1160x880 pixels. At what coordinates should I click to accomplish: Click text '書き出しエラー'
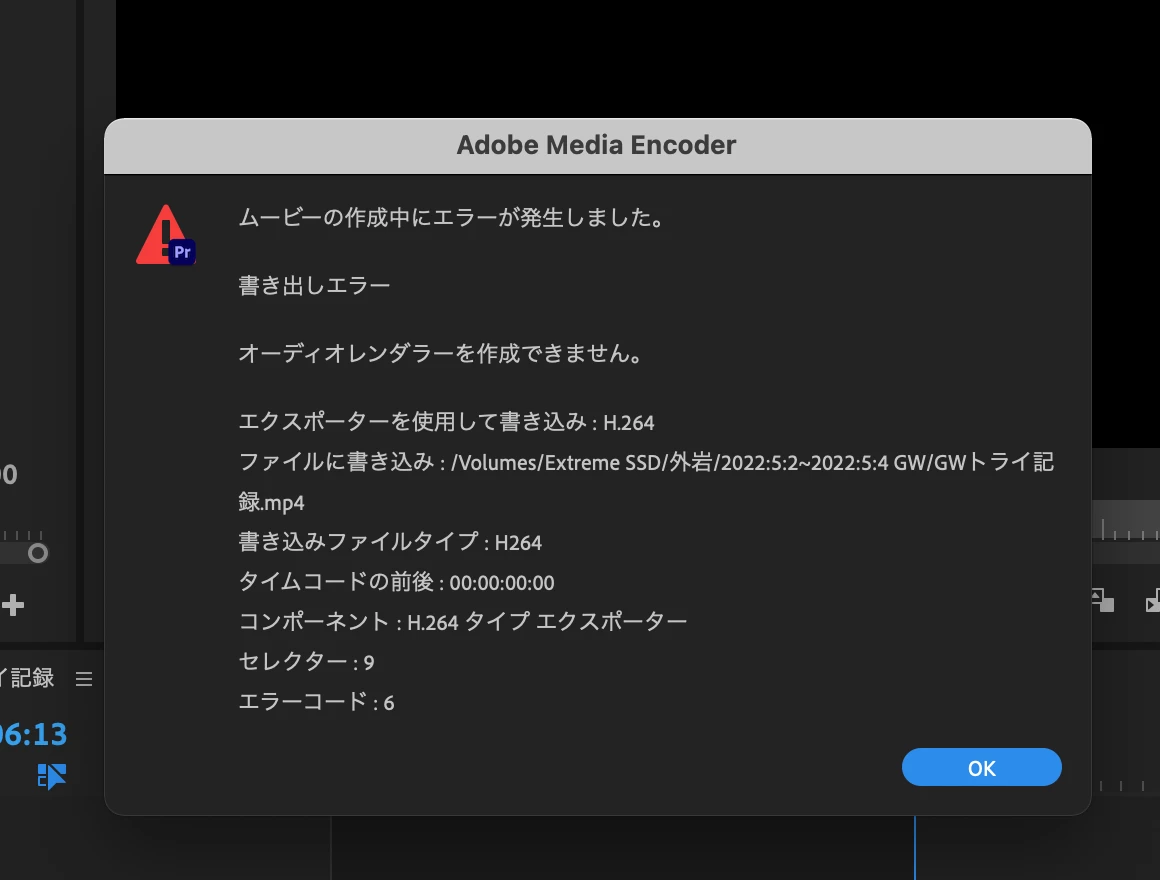(314, 285)
